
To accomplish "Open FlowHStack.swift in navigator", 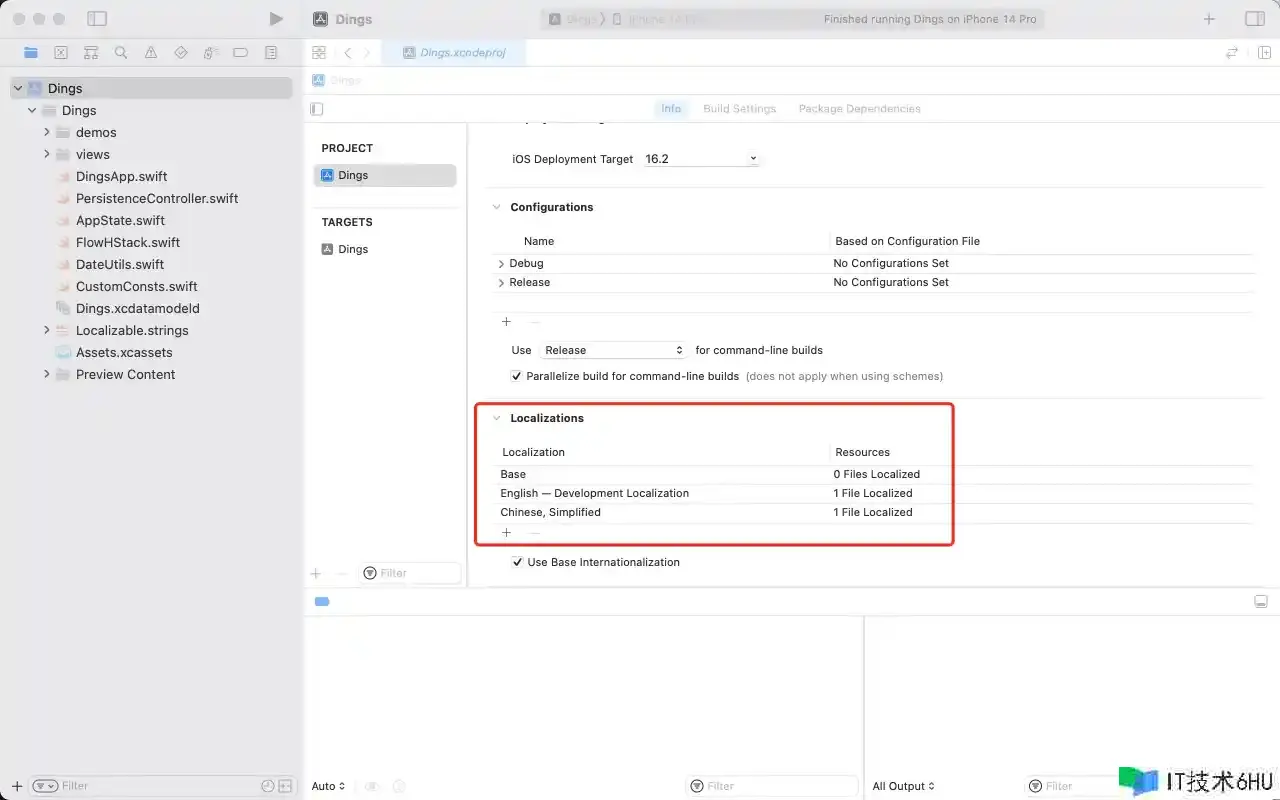I will [x=128, y=242].
